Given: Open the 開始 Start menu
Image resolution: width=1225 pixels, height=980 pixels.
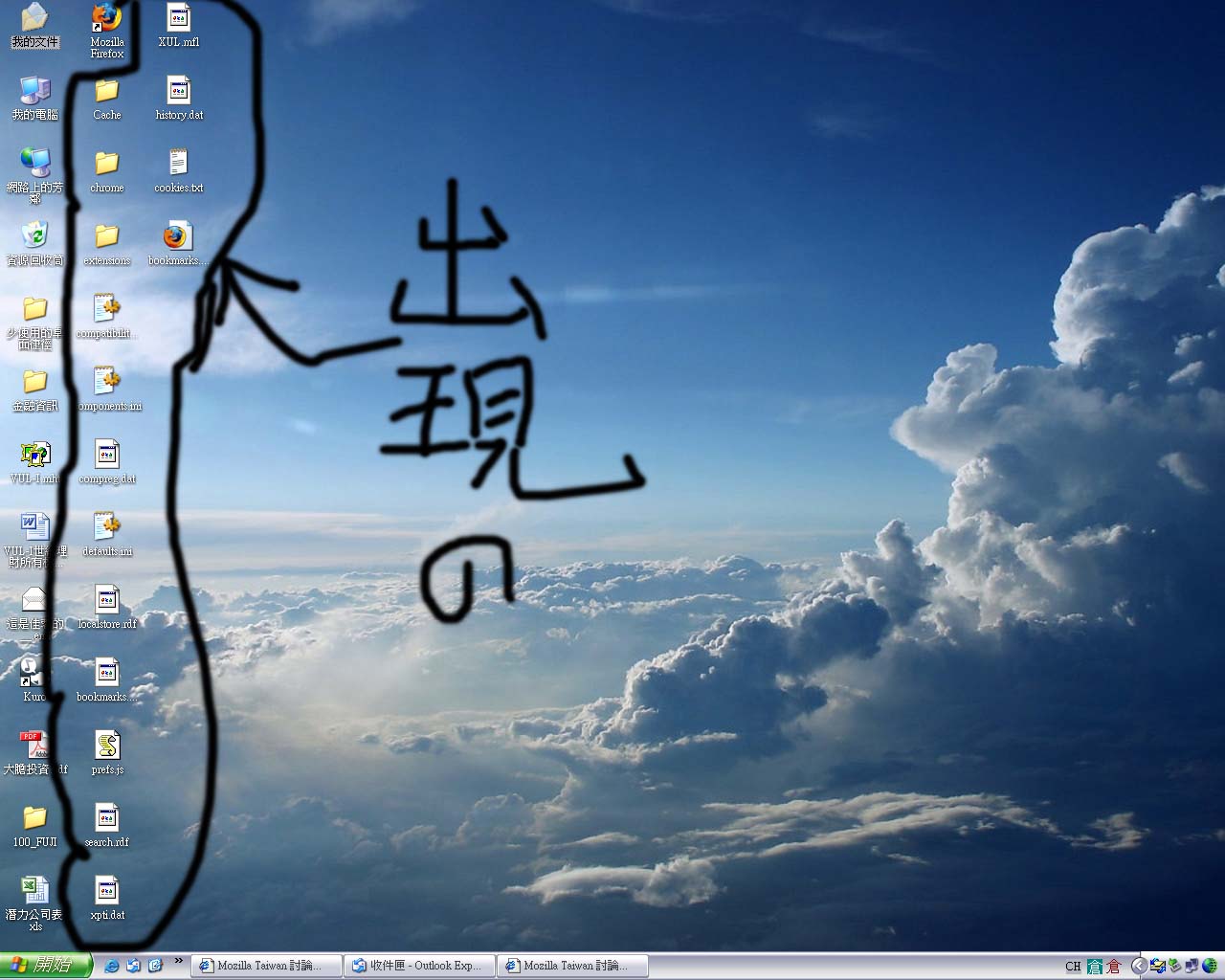Looking at the screenshot, I should pos(46,966).
